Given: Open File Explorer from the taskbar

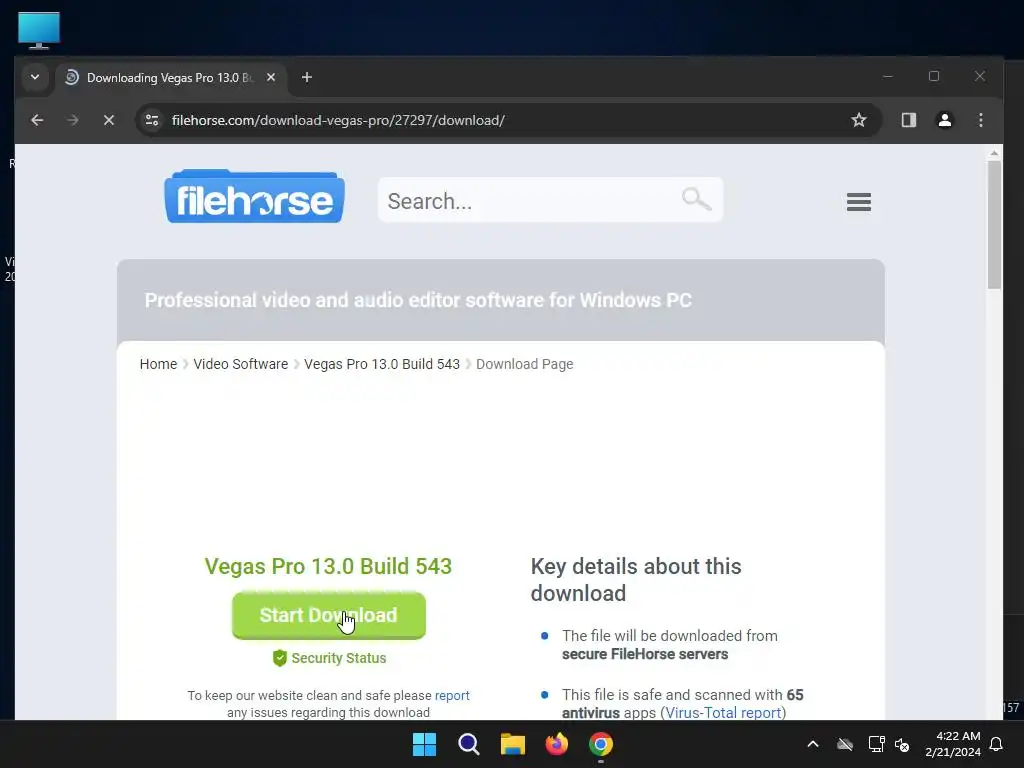Looking at the screenshot, I should tap(513, 744).
